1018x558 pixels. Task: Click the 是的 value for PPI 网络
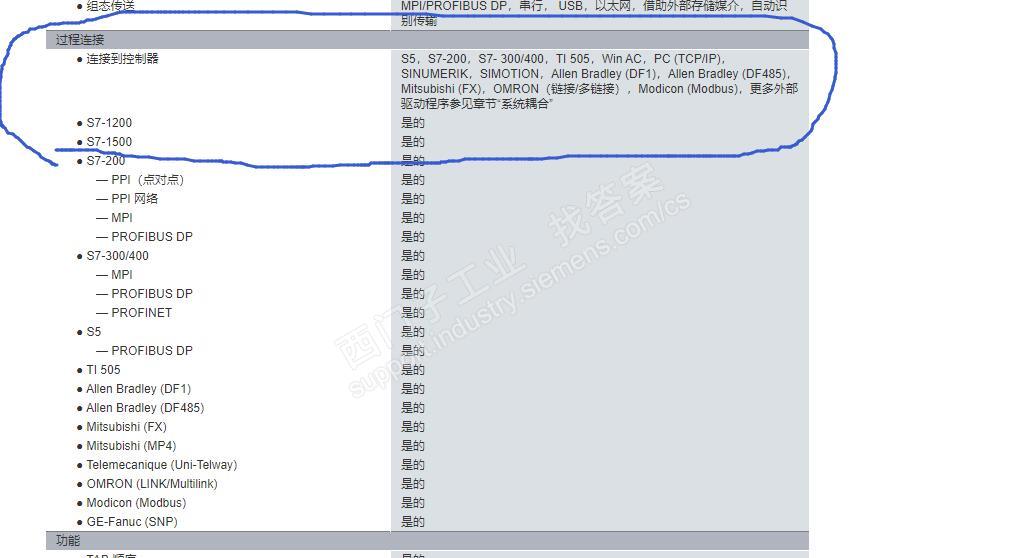412,199
